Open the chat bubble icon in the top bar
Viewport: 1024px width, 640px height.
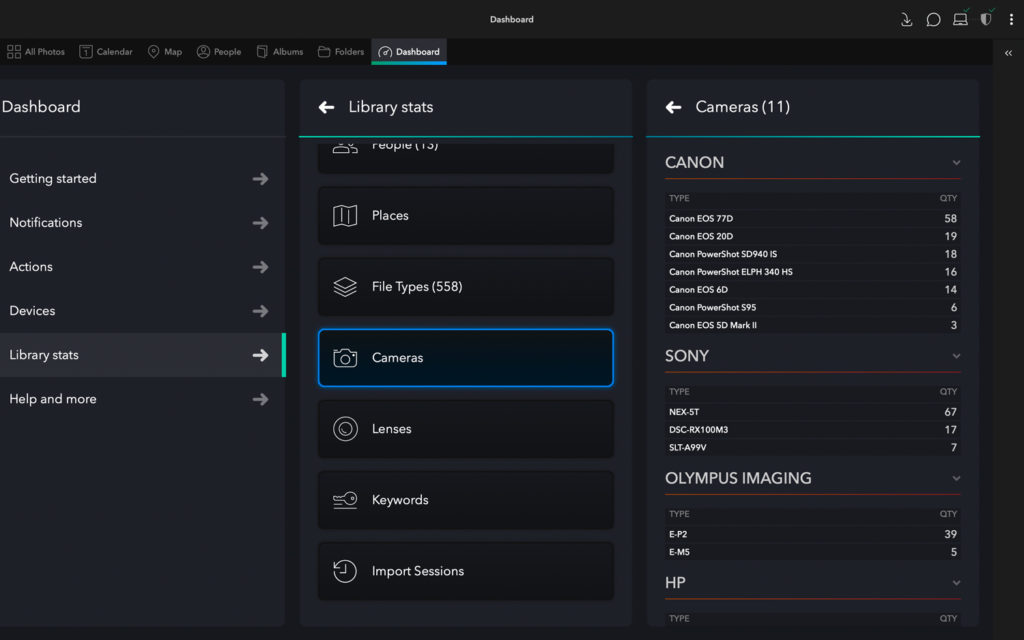click(933, 20)
